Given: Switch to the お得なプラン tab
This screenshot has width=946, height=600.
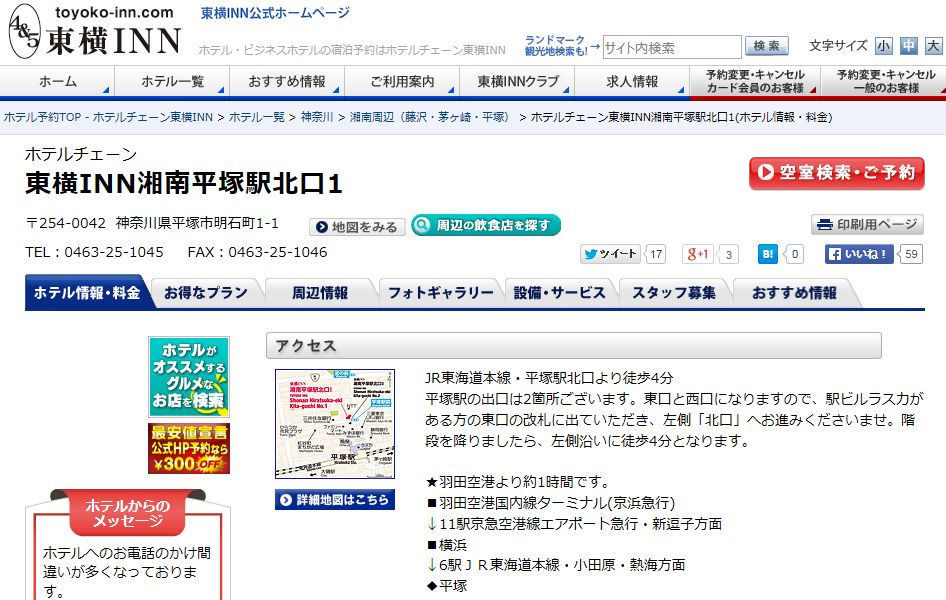Looking at the screenshot, I should click(206, 293).
